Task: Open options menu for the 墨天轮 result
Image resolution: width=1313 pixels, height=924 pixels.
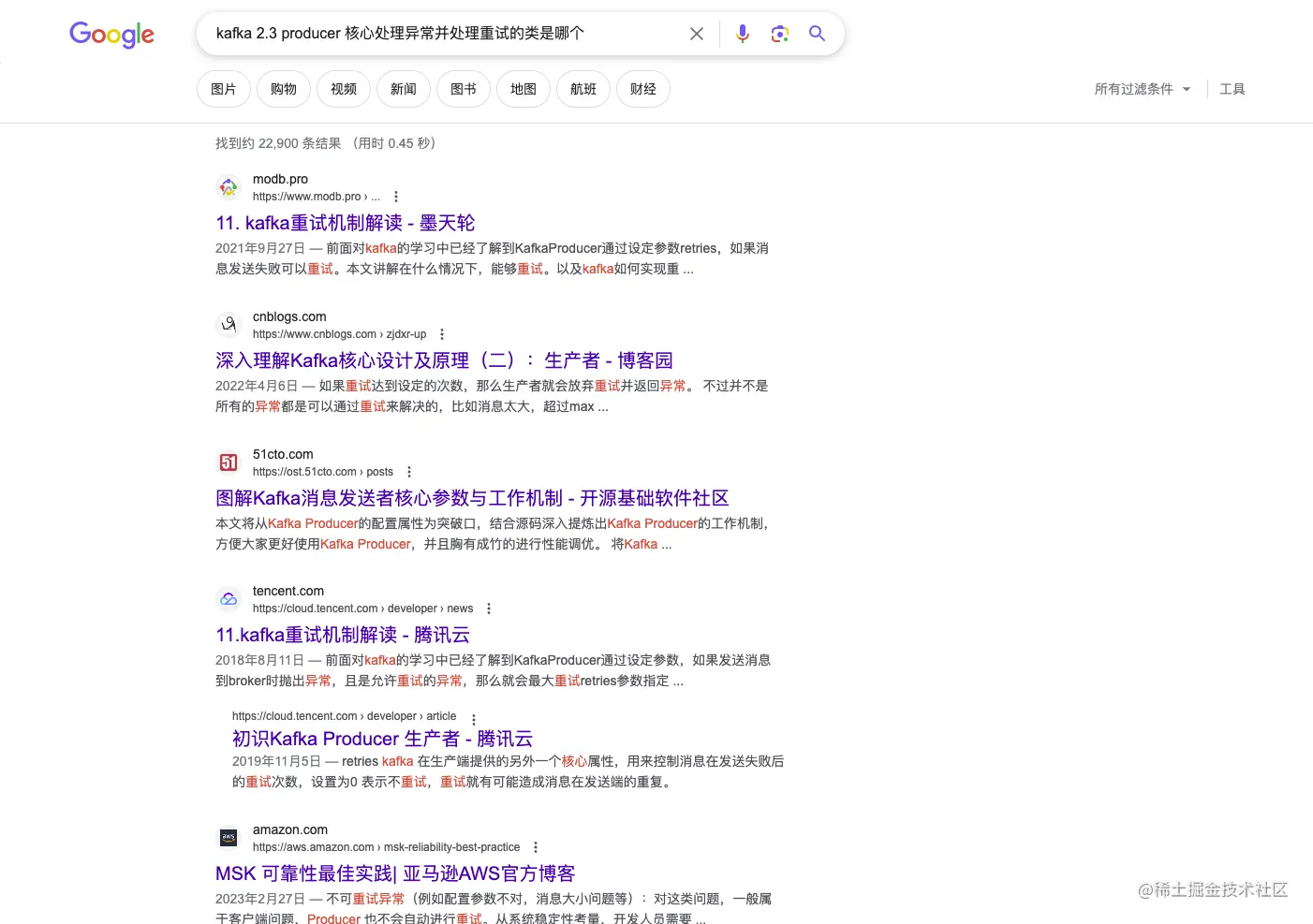Action: coord(395,196)
